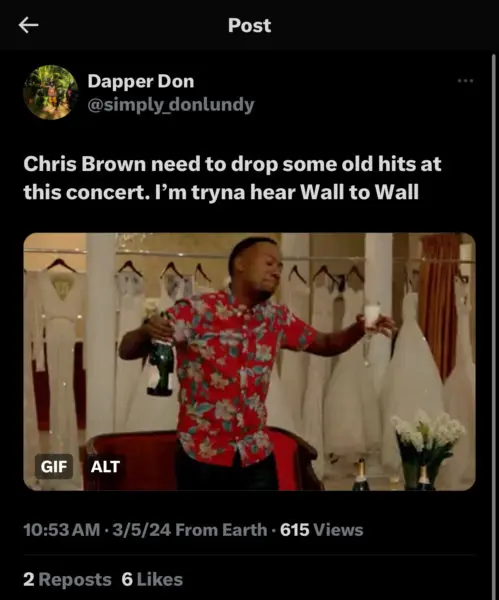Screen dimensions: 499x600
Task: Click the Post header title
Action: 250,26
